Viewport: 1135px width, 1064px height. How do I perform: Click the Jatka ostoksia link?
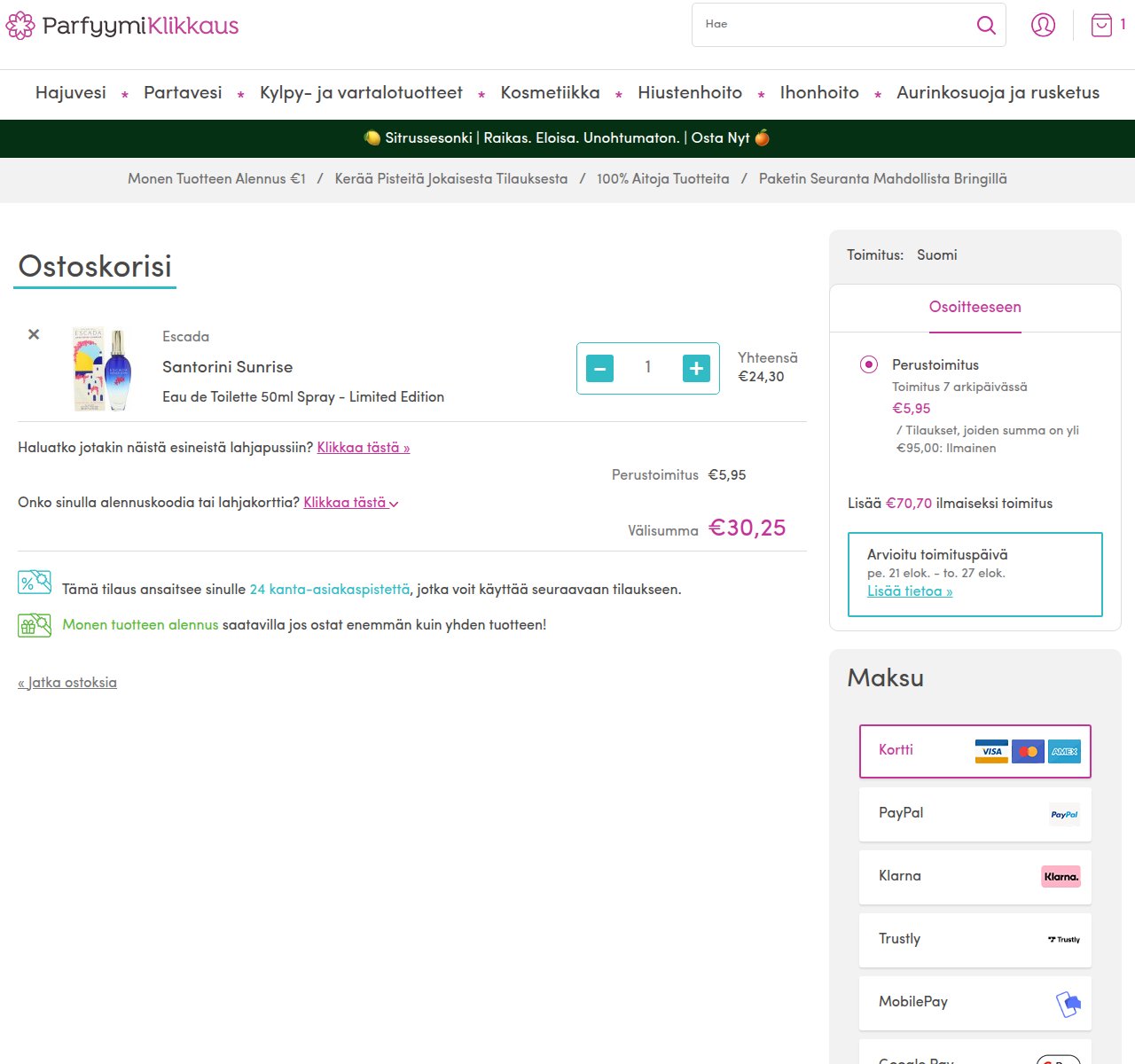click(x=67, y=683)
